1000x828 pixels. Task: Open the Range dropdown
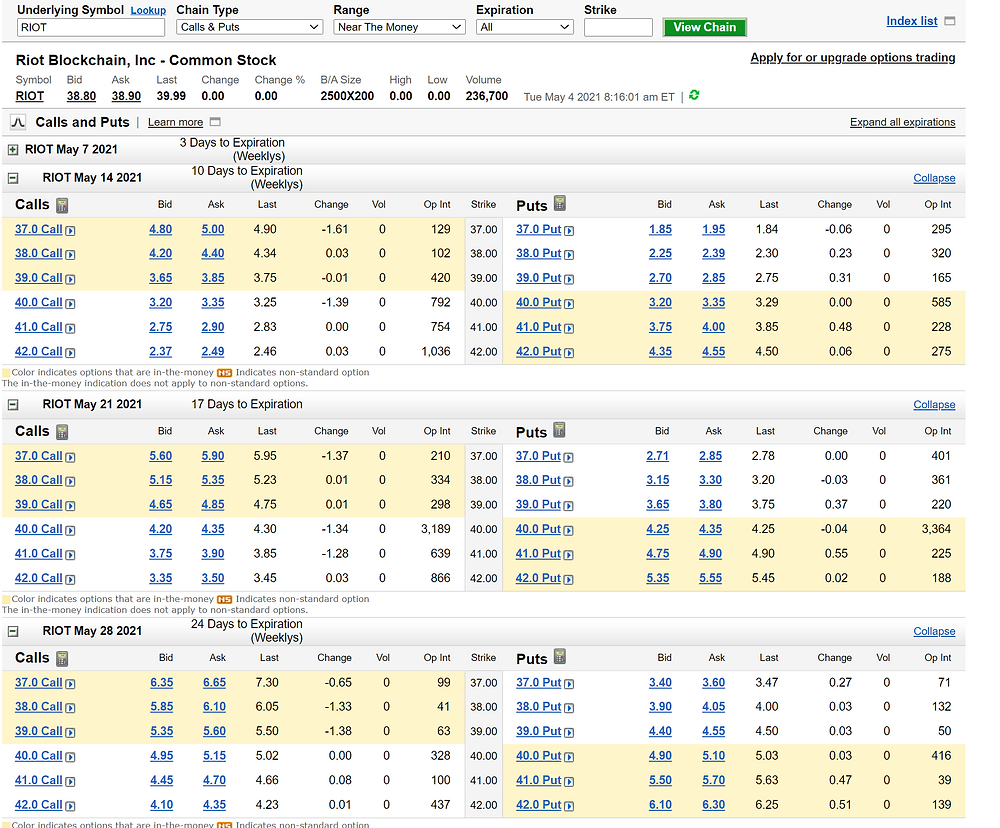coord(399,27)
